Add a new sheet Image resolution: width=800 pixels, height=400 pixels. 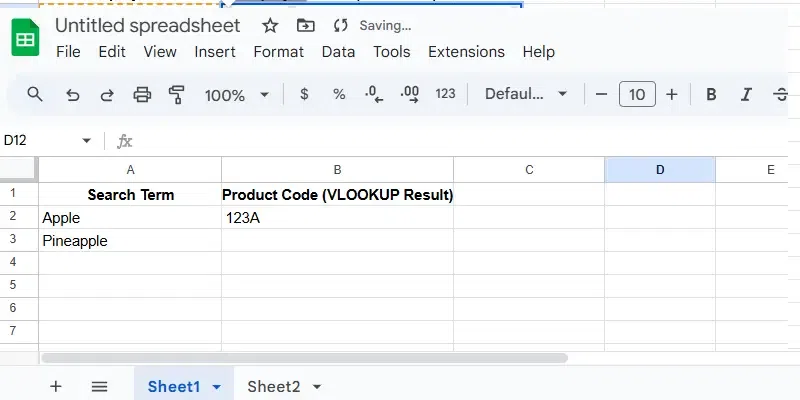click(55, 386)
